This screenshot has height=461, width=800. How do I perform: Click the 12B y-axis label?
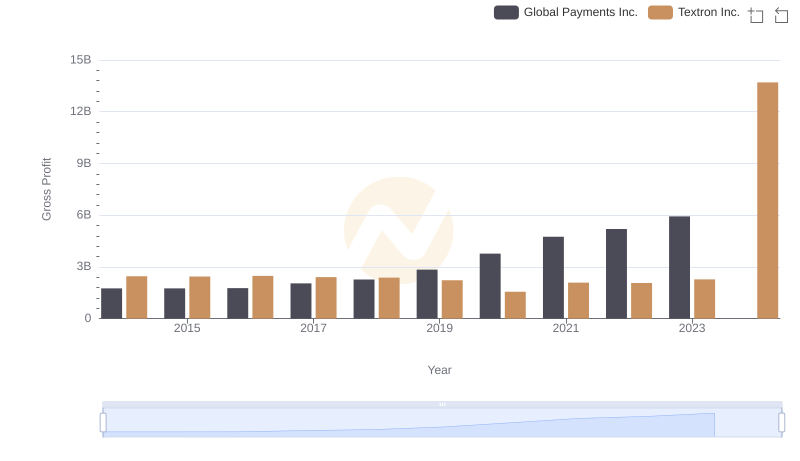click(81, 111)
